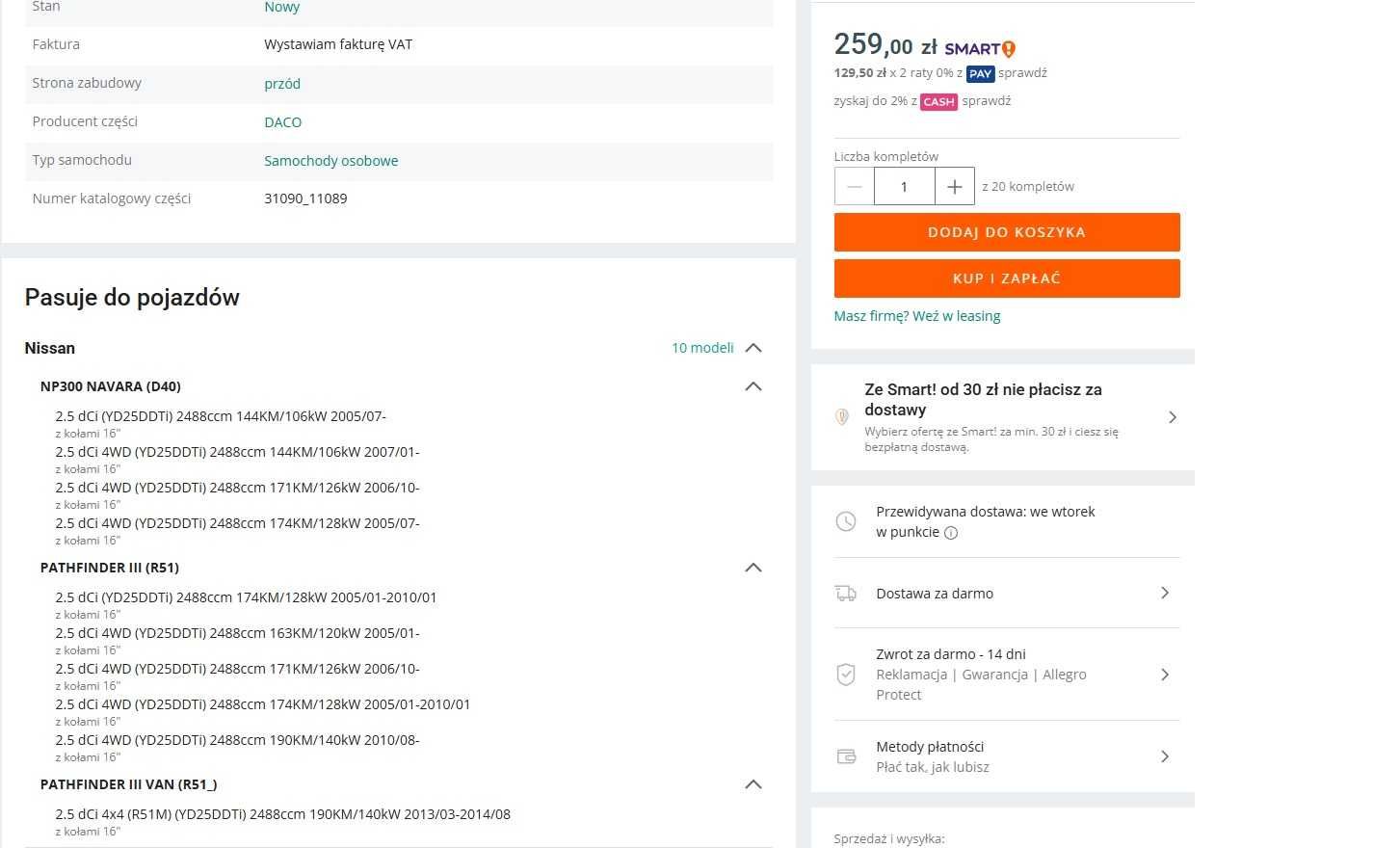
Task: Collapse the PATHFINDER III VAN (R51_) section
Action: coord(753,784)
